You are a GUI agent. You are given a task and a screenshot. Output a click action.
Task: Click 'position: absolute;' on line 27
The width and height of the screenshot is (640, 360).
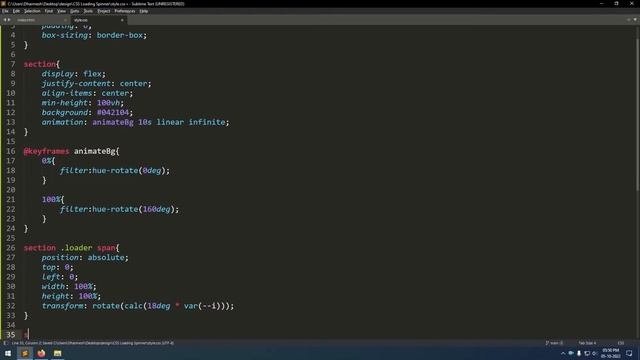tap(85, 258)
